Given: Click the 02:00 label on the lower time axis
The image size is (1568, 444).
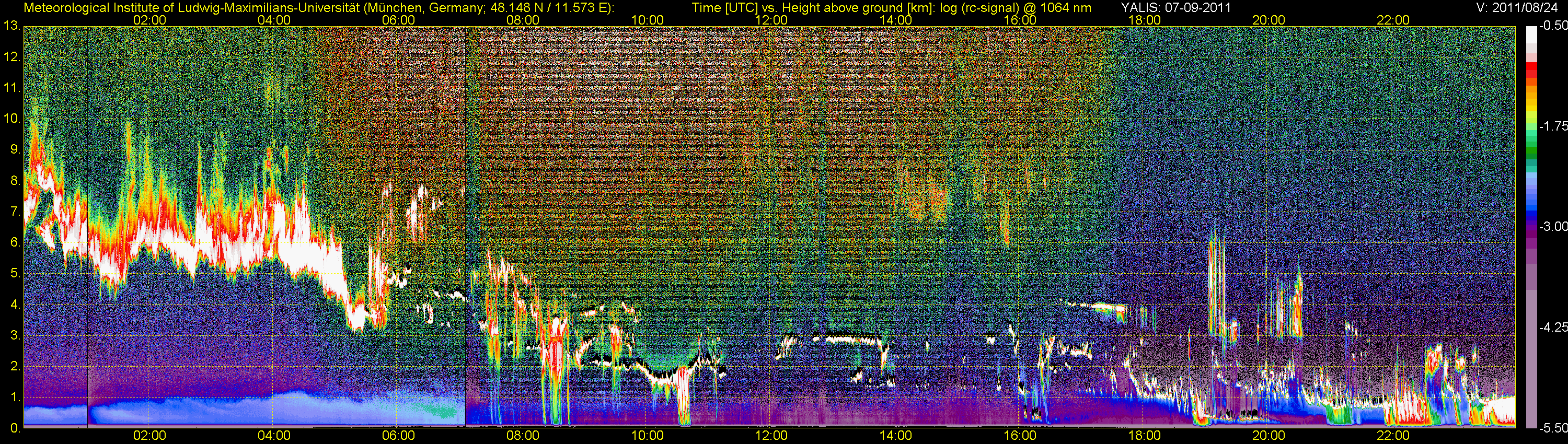Looking at the screenshot, I should coord(149,436).
